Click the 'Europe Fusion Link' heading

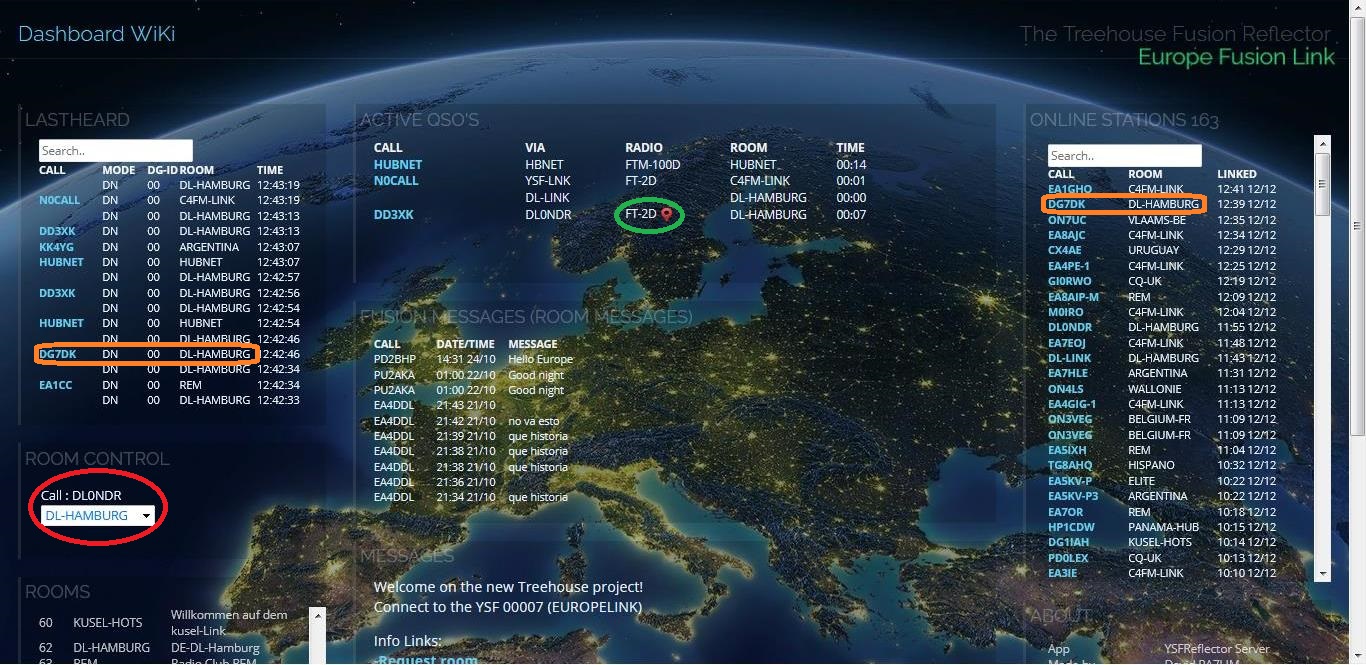point(1237,57)
